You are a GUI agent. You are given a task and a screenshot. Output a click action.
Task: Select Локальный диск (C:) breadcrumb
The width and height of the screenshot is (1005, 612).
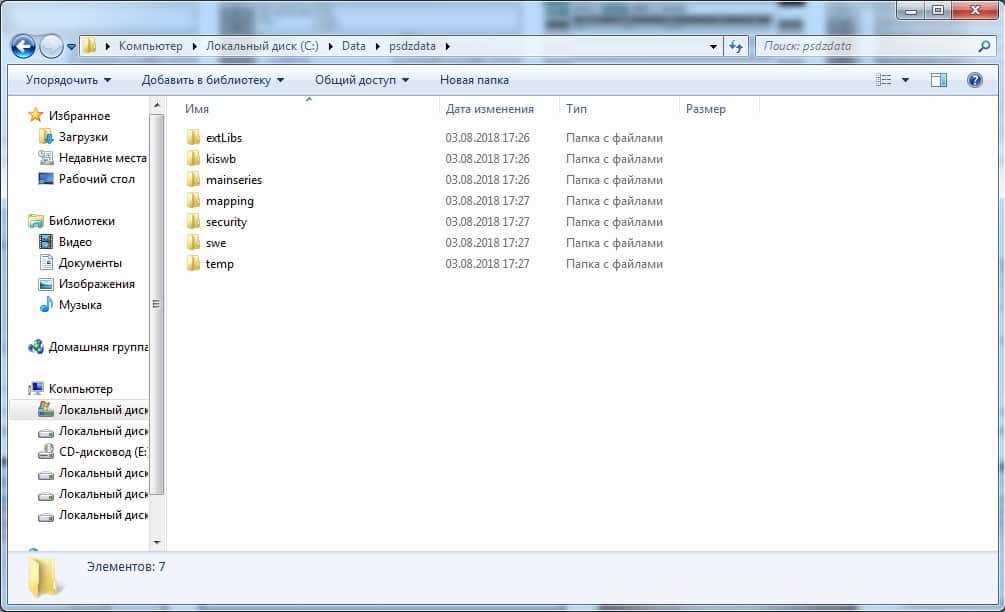pos(262,46)
